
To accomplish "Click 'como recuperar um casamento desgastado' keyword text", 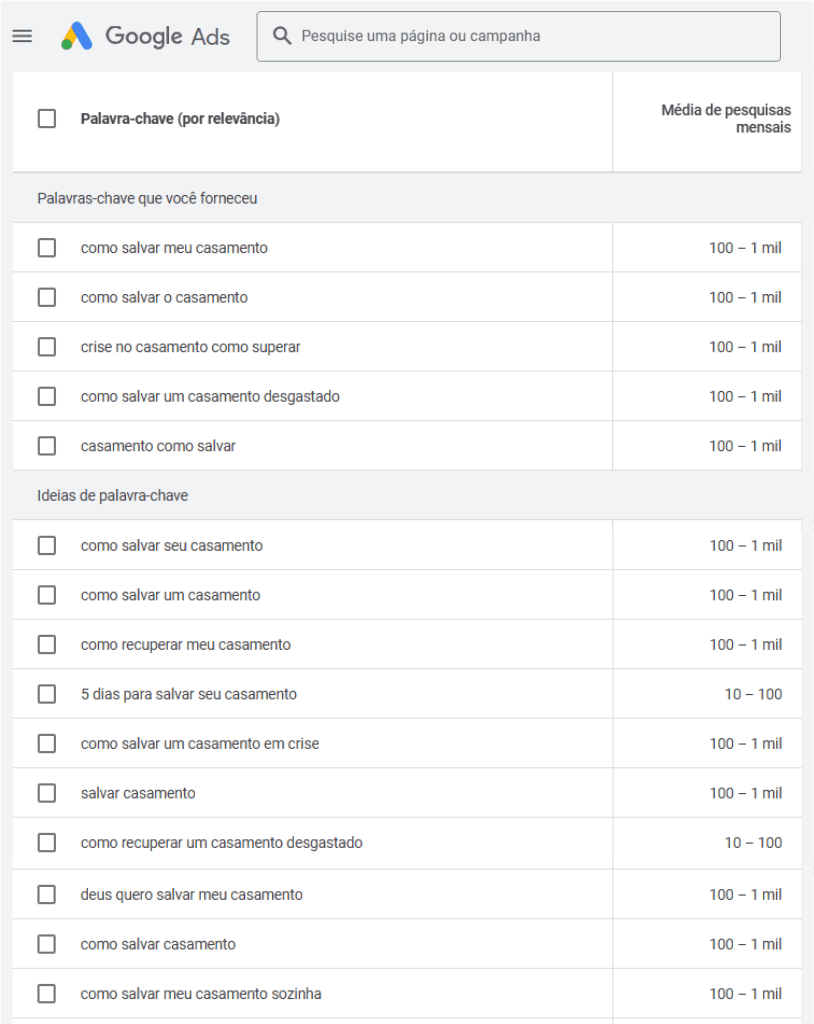I will click(221, 843).
